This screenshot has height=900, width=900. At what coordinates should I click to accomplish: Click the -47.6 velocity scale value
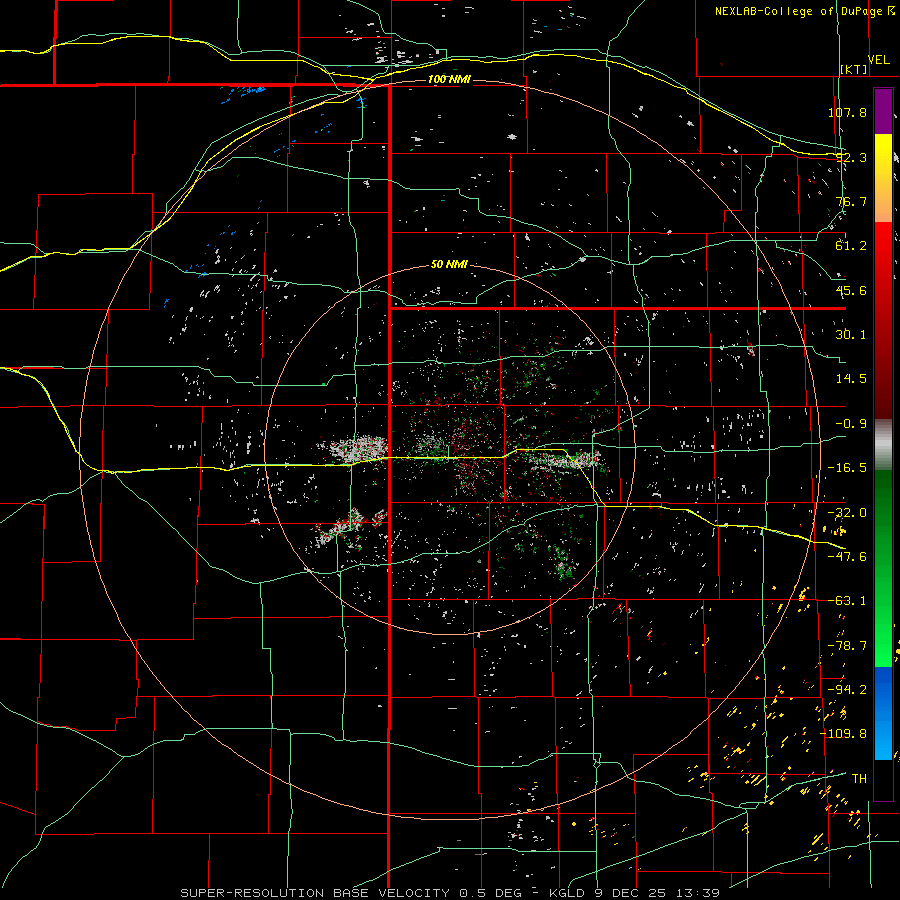click(847, 557)
